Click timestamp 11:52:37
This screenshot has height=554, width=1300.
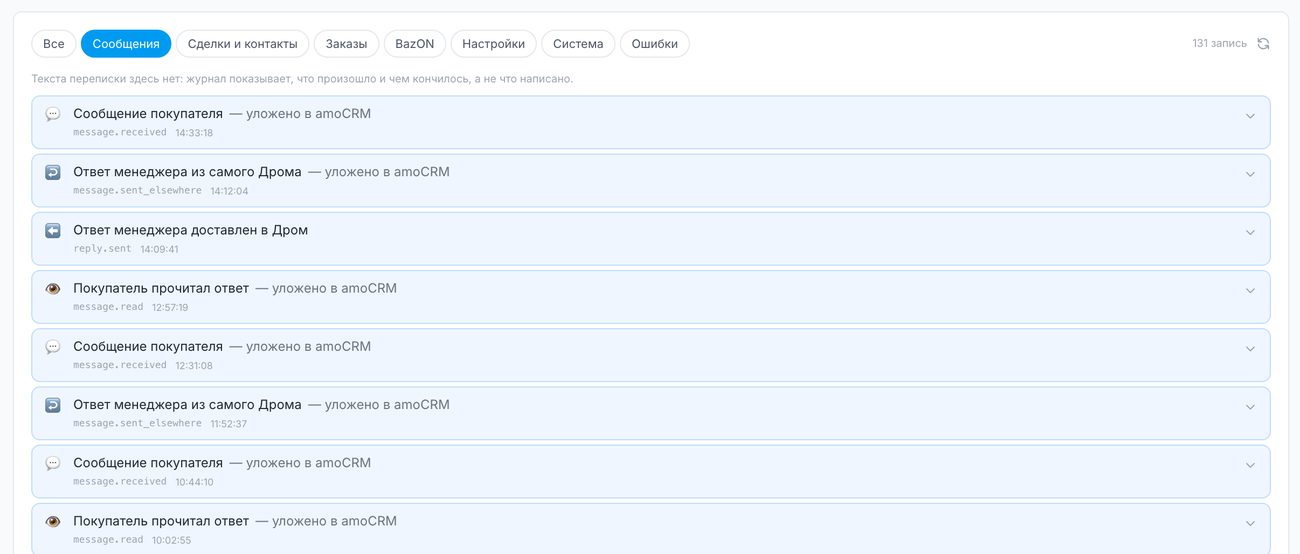(x=229, y=424)
